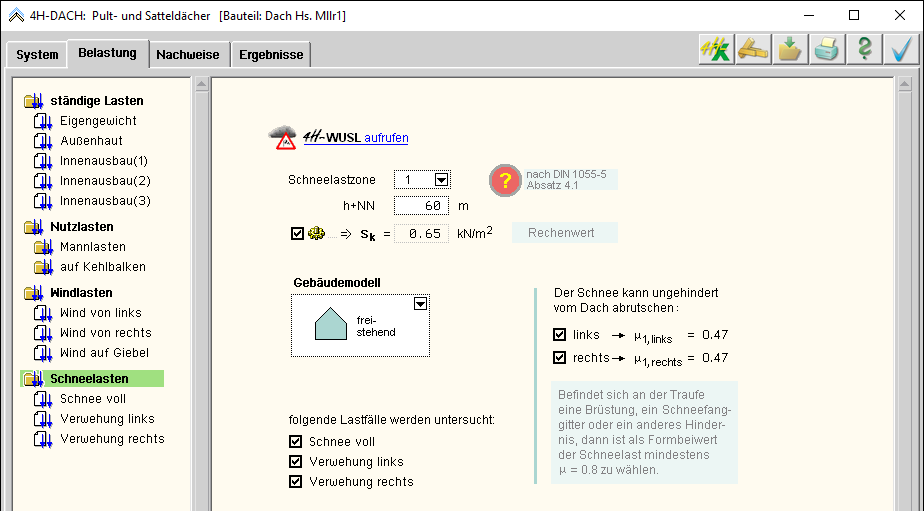Click the folder with green arrow icon
The width and height of the screenshot is (924, 511).
789,50
